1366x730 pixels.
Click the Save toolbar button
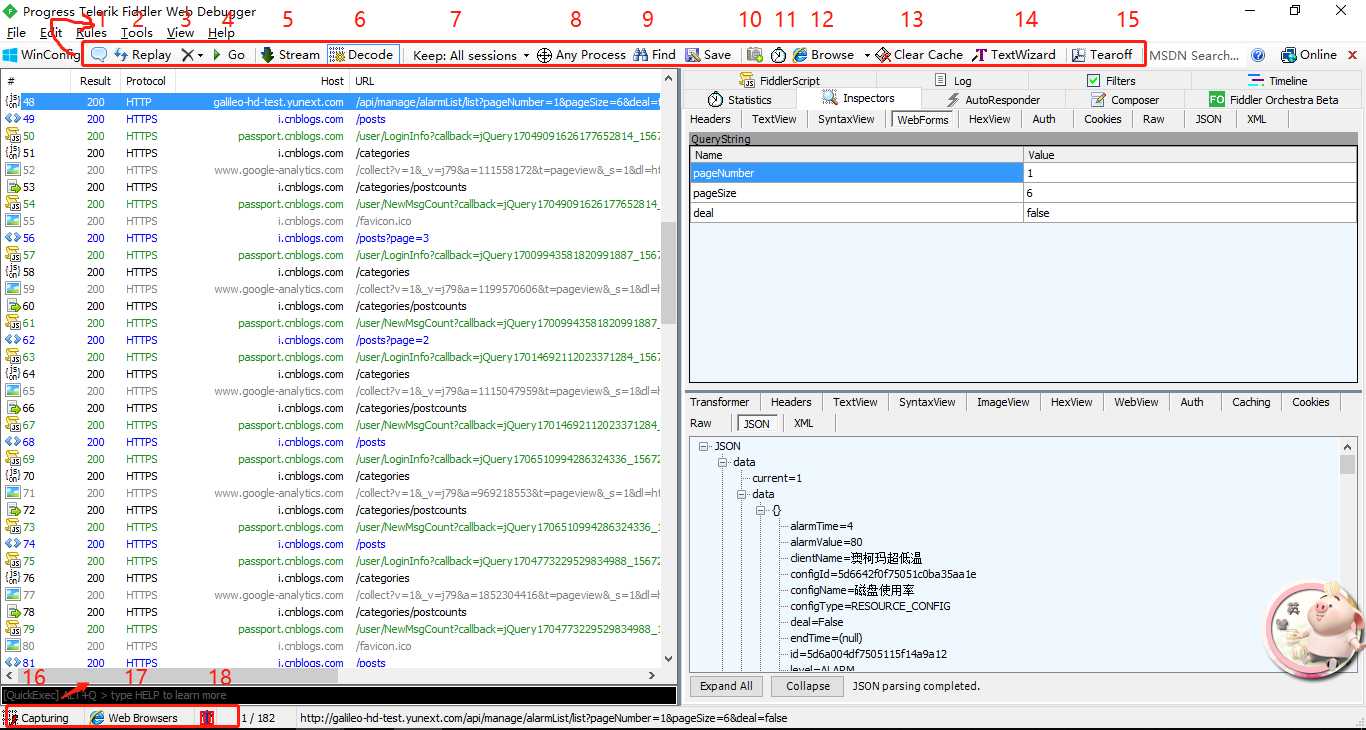pos(708,55)
